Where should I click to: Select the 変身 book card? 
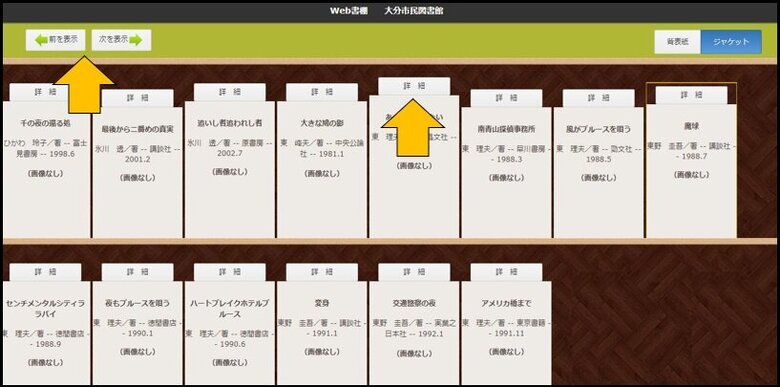click(x=322, y=333)
